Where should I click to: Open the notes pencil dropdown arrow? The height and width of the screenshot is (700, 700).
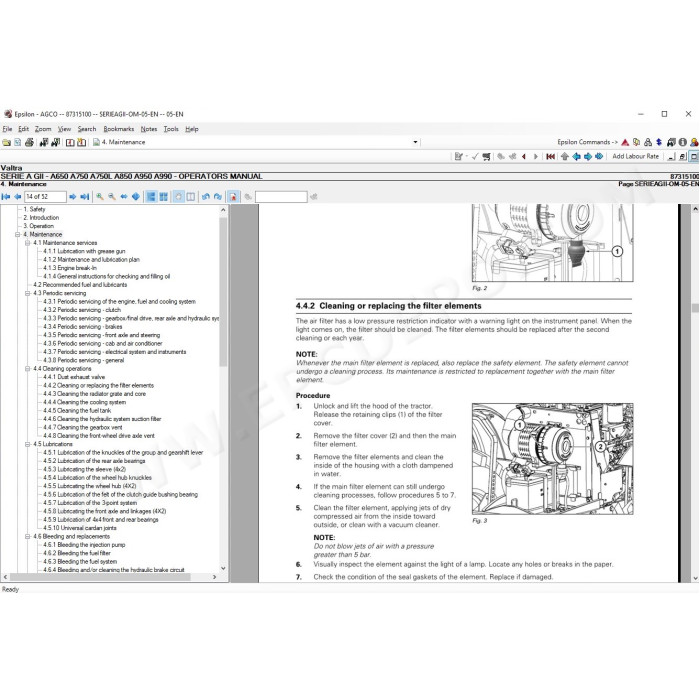(467, 157)
